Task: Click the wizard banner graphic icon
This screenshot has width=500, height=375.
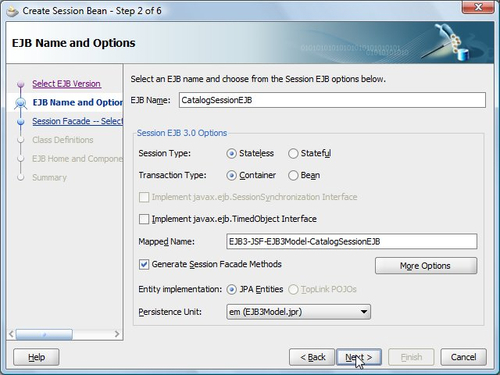Action: pyautogui.click(x=448, y=42)
